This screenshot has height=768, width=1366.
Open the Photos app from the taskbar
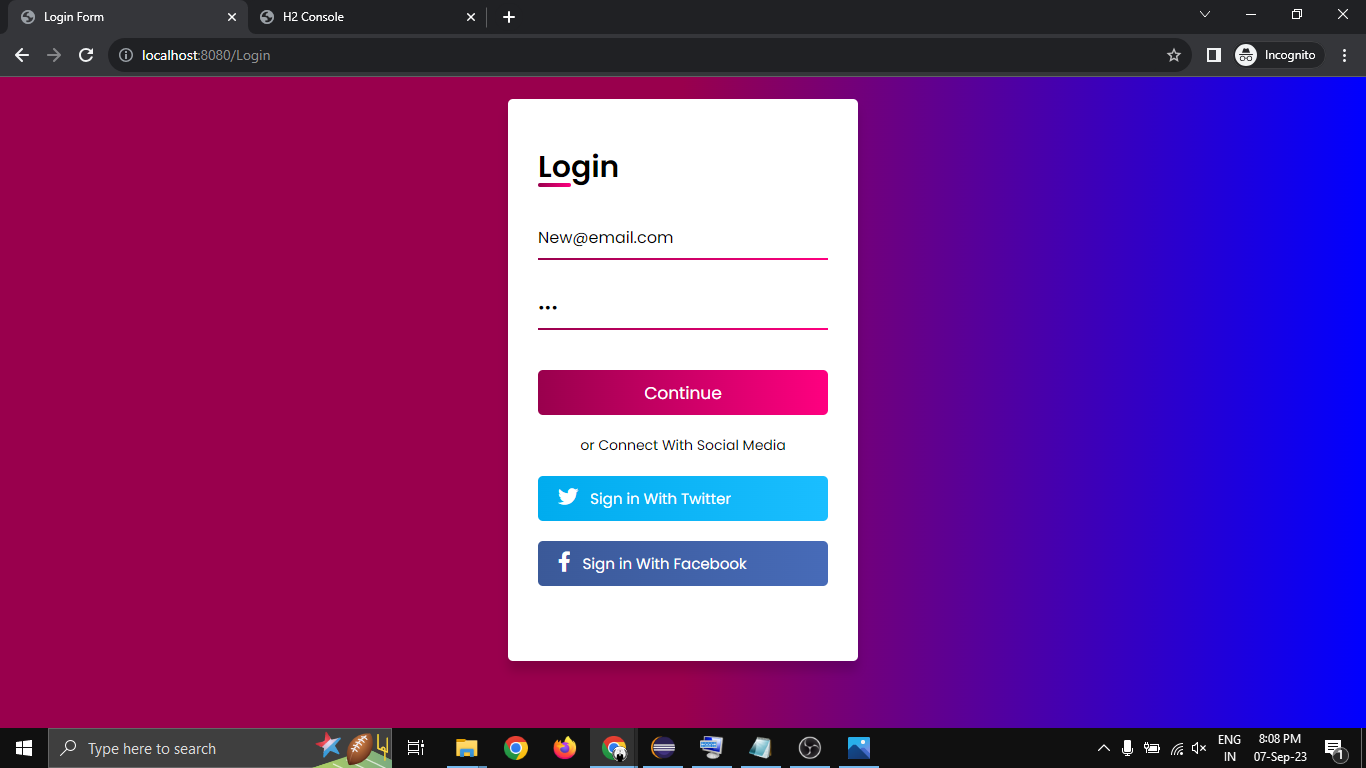tap(859, 748)
